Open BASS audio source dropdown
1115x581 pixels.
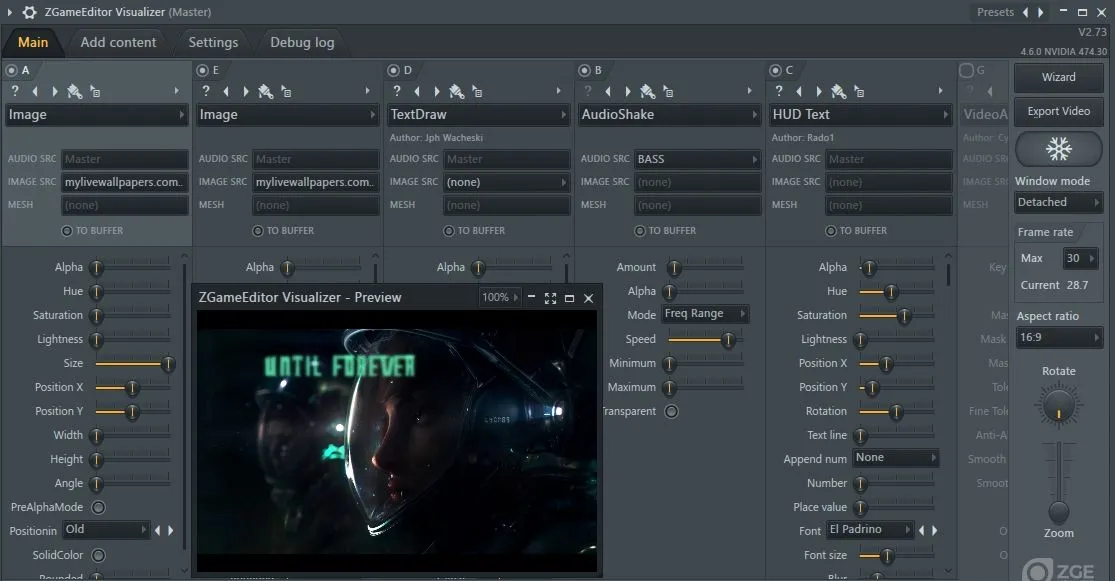tap(698, 159)
